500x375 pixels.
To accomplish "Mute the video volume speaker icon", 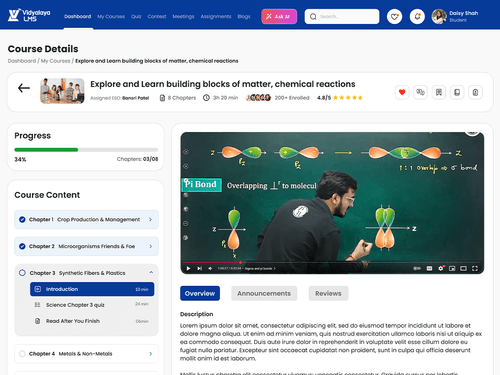I will tap(210, 268).
